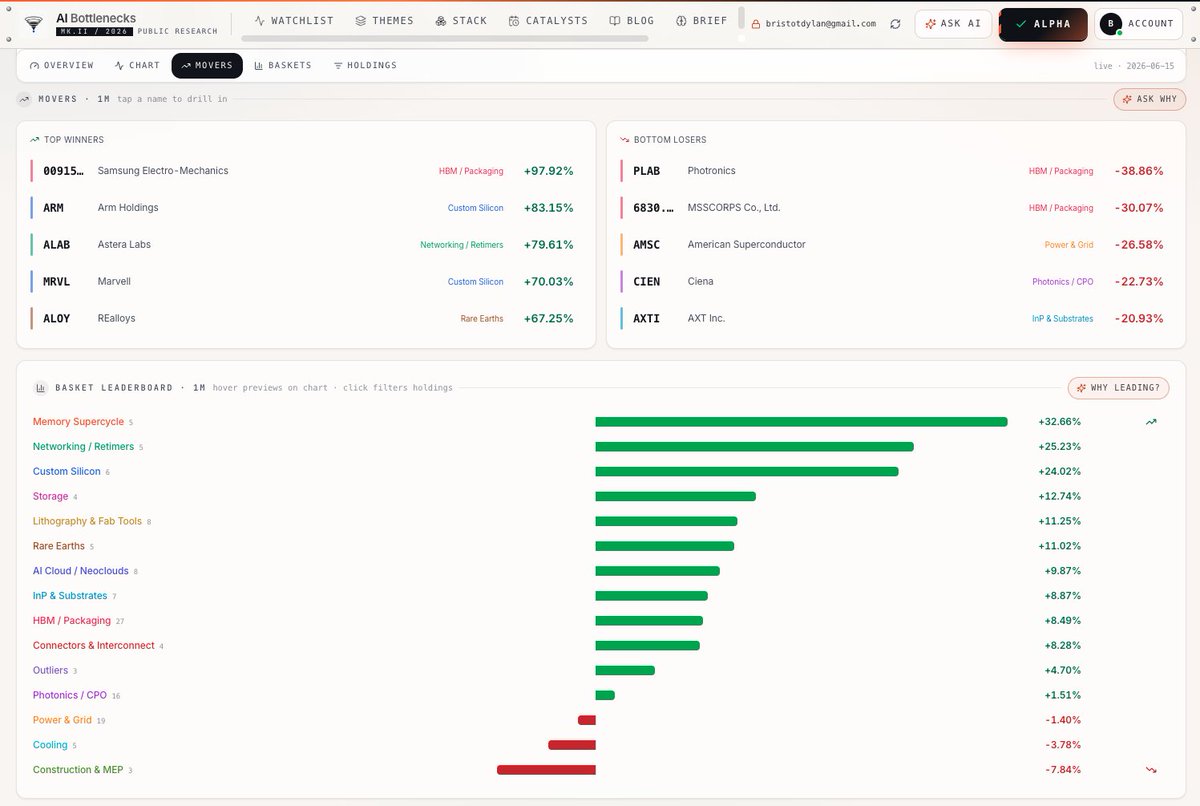The width and height of the screenshot is (1200, 806).
Task: Open the Account menu button
Action: coord(1137,24)
